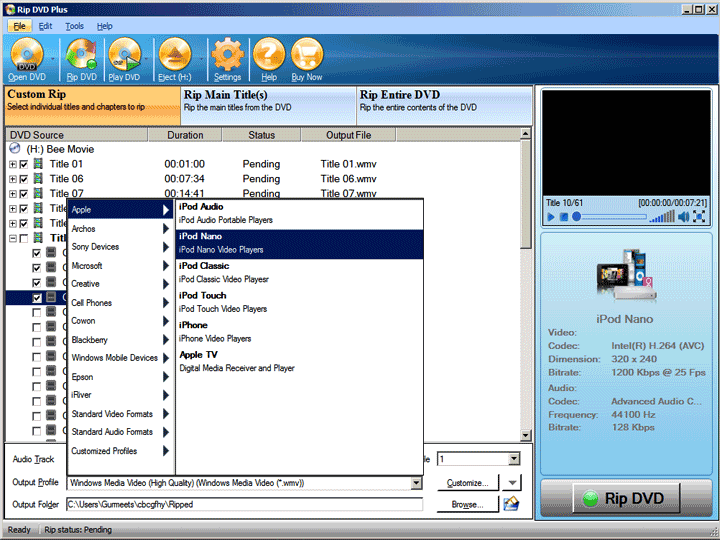This screenshot has width=720, height=540.
Task: Select Apple TV profile
Action: [x=299, y=362]
